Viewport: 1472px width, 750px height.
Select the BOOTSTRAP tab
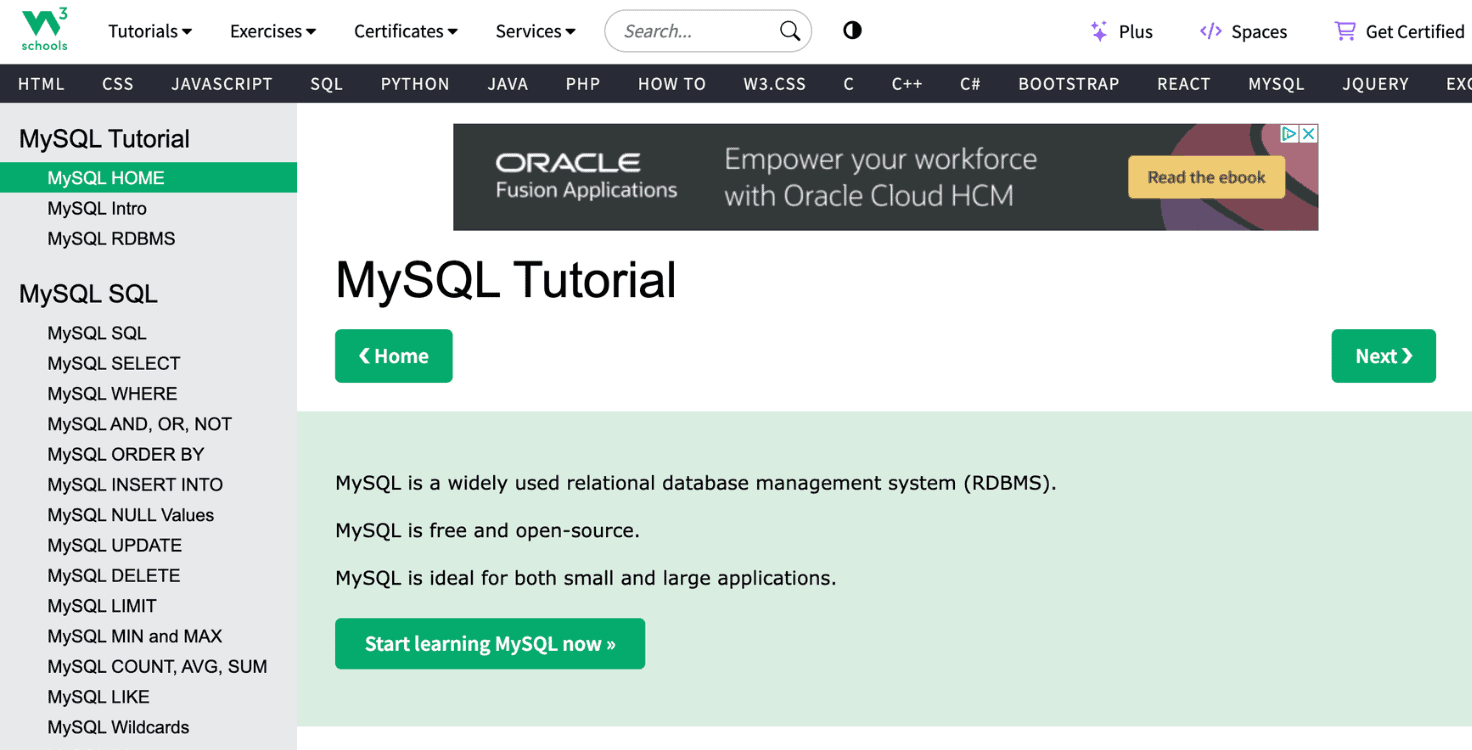point(1068,84)
